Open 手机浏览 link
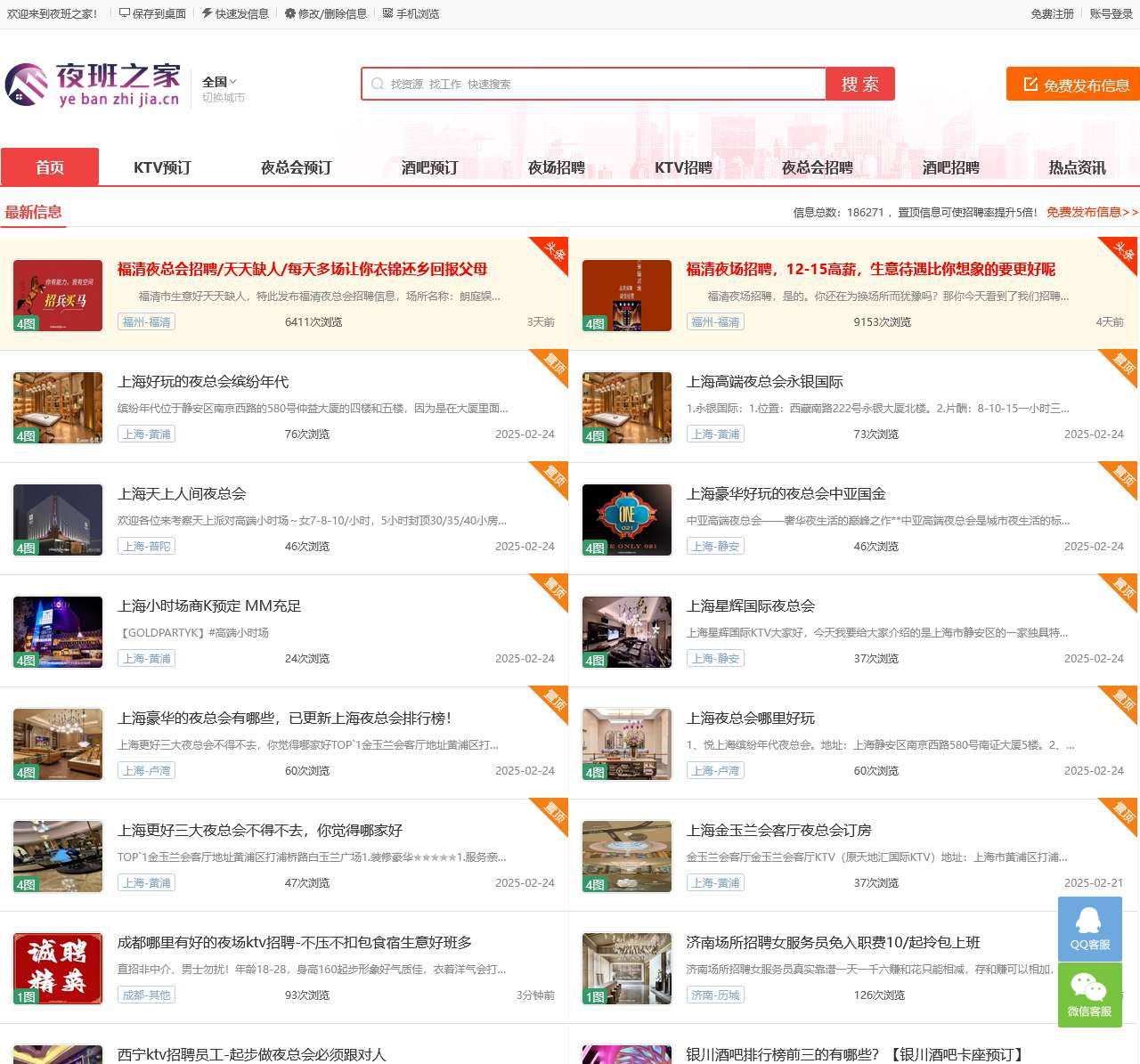The width and height of the screenshot is (1140, 1064). click(x=411, y=13)
